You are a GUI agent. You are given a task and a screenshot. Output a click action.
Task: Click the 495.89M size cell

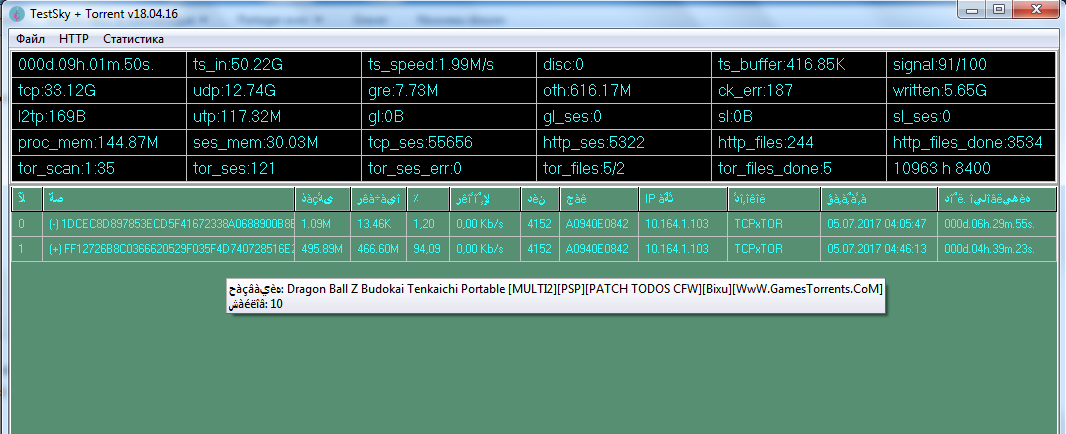point(323,248)
